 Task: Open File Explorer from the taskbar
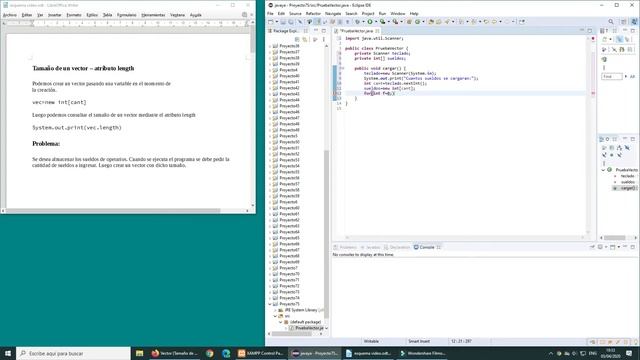[140, 353]
